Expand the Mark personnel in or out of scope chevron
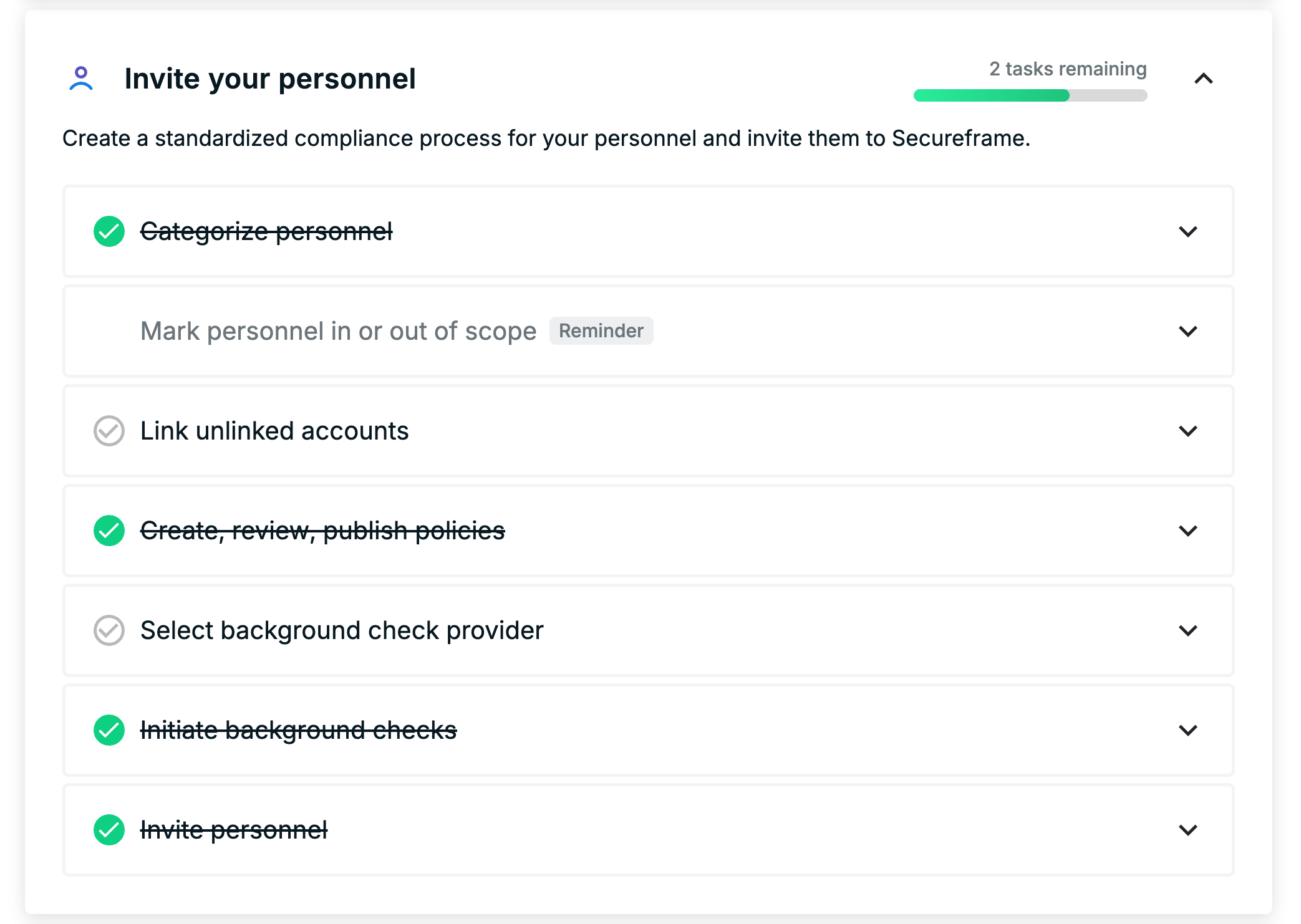The image size is (1301, 924). 1188,331
